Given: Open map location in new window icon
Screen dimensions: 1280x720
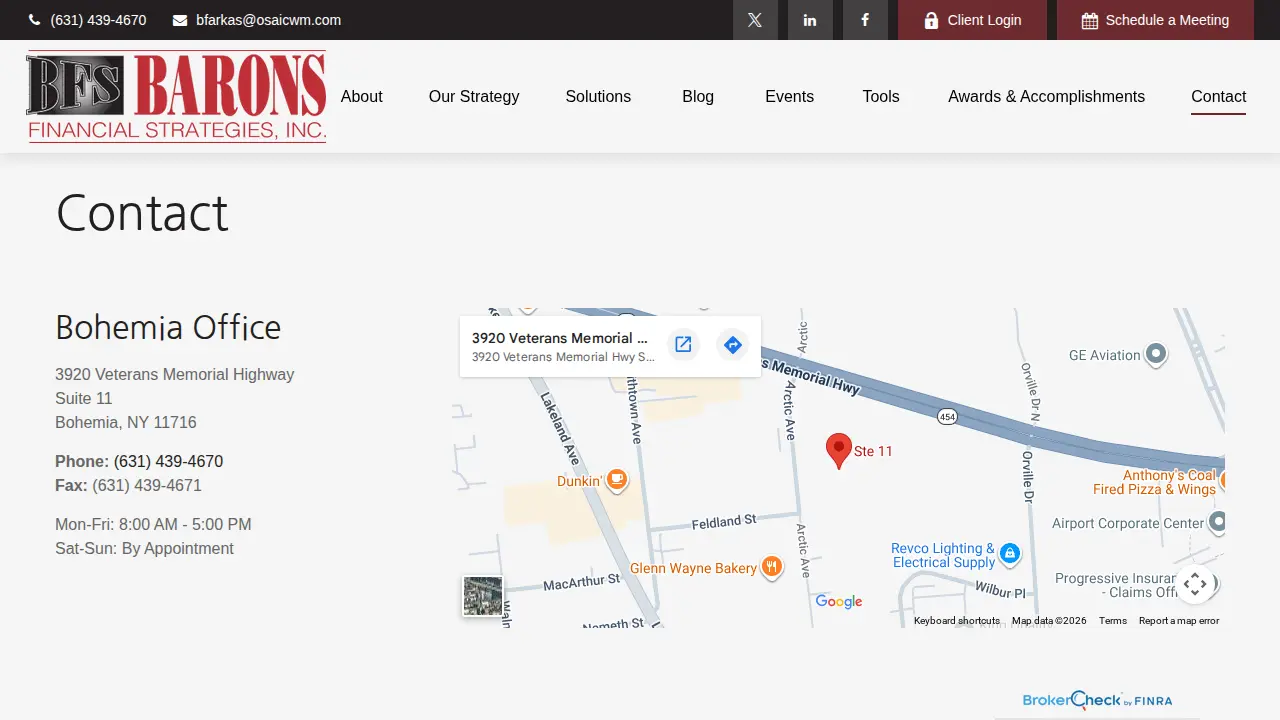Looking at the screenshot, I should [x=683, y=345].
